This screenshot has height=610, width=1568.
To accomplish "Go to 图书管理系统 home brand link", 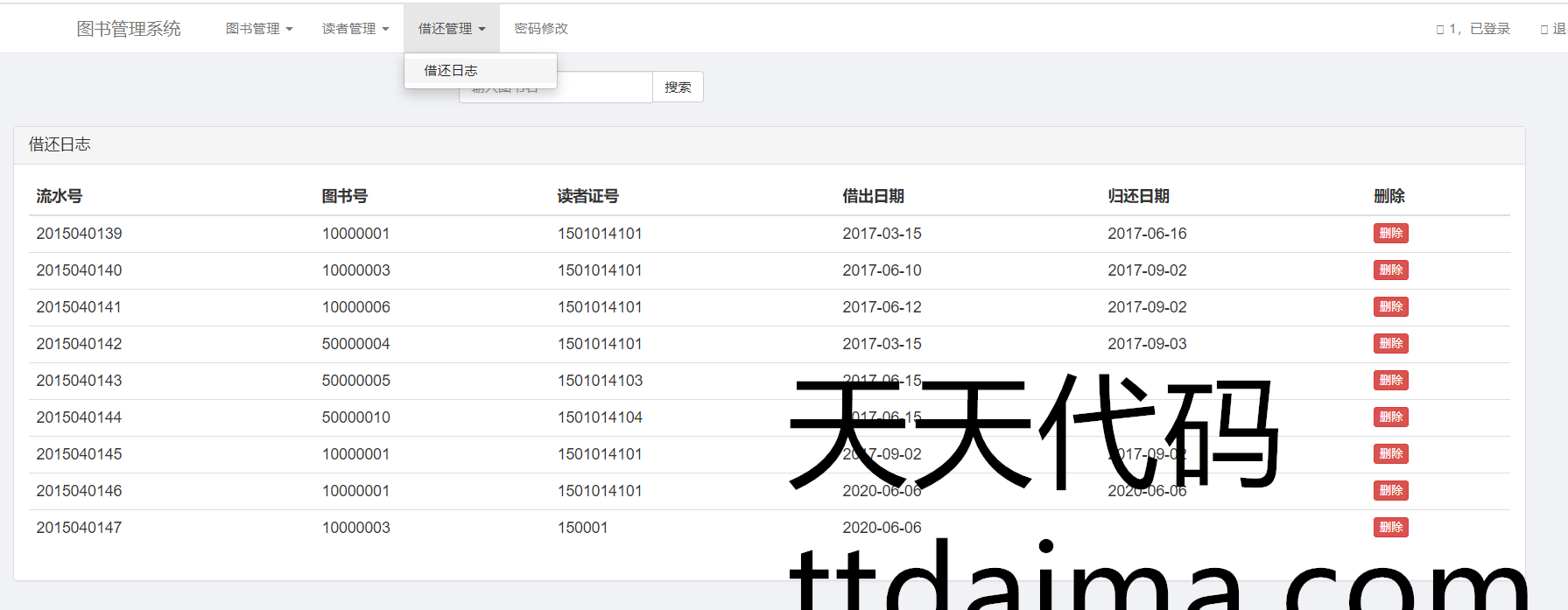I will pyautogui.click(x=129, y=29).
